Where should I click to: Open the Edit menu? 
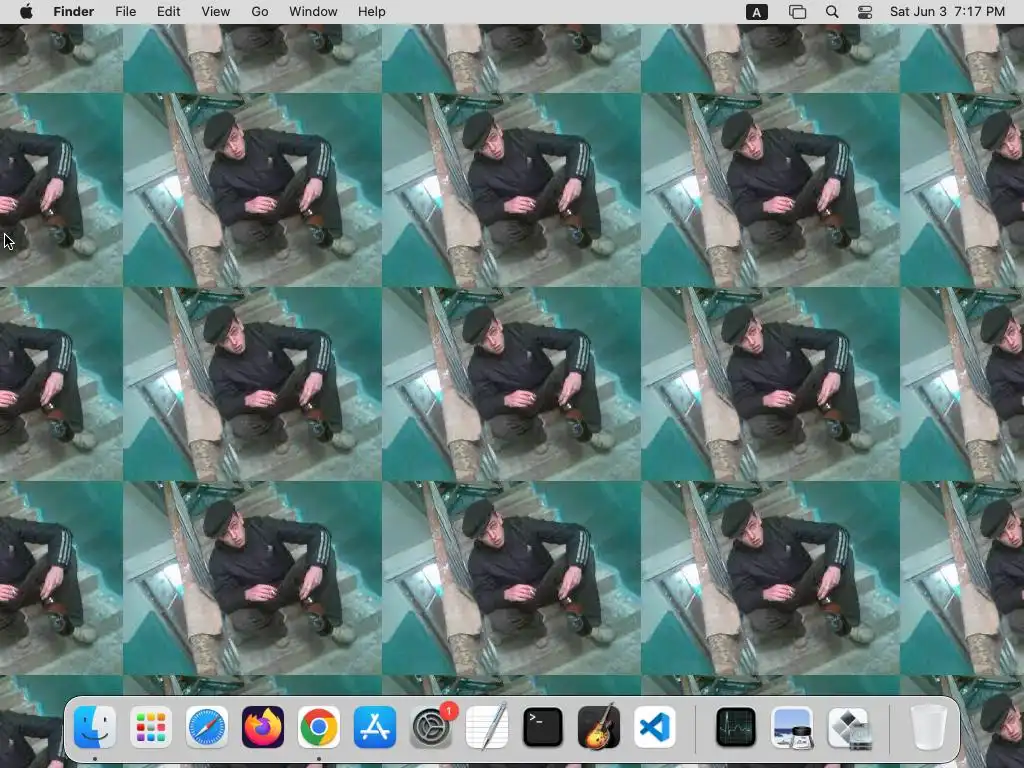click(168, 12)
